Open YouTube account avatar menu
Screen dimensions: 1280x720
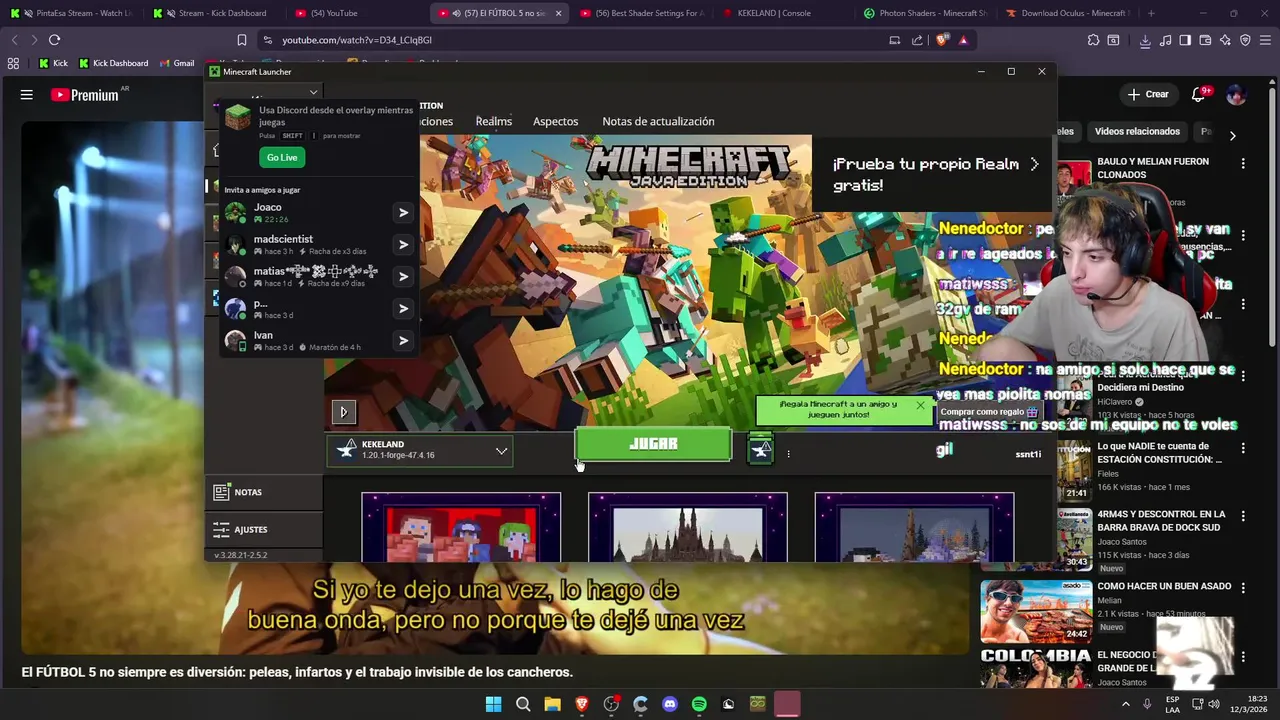(x=1236, y=94)
